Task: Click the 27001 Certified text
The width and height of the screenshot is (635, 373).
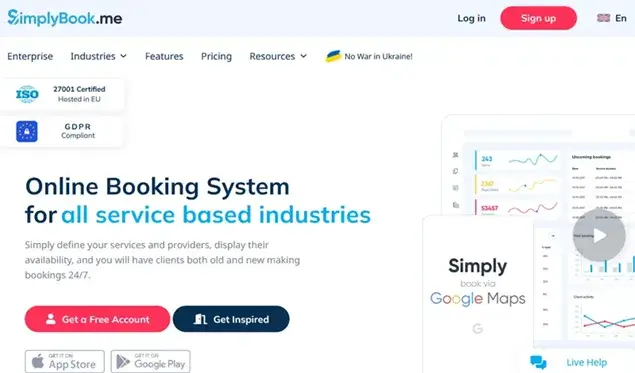Action: (x=79, y=89)
